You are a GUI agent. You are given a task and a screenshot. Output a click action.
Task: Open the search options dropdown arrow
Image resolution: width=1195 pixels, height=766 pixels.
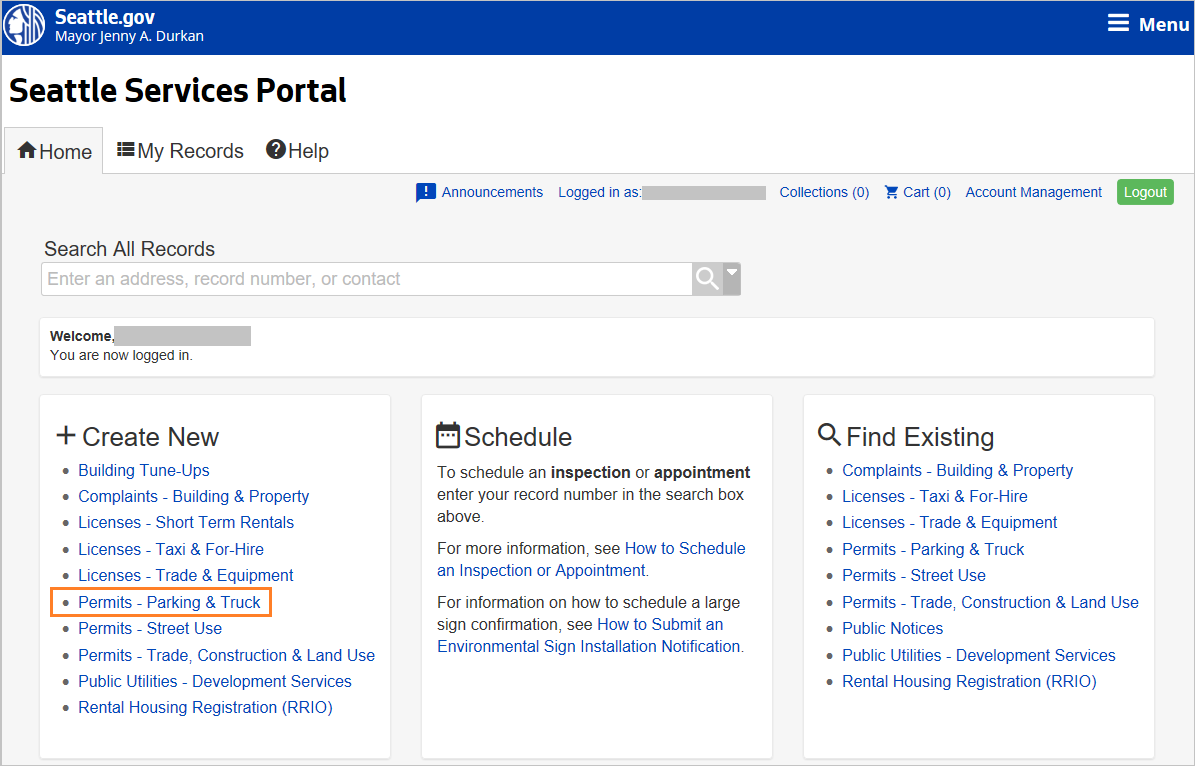point(731,278)
